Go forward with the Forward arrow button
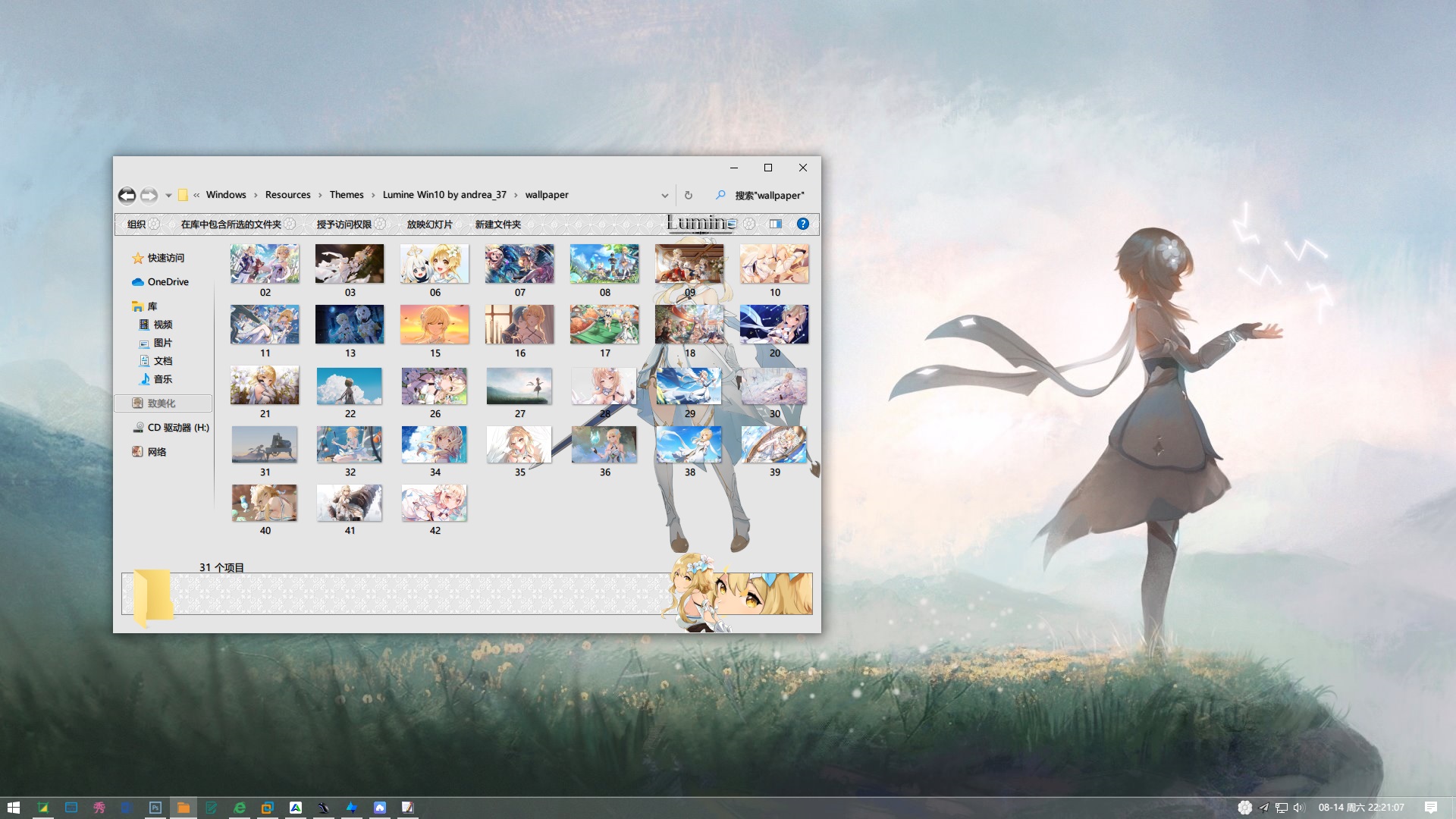 coord(149,196)
